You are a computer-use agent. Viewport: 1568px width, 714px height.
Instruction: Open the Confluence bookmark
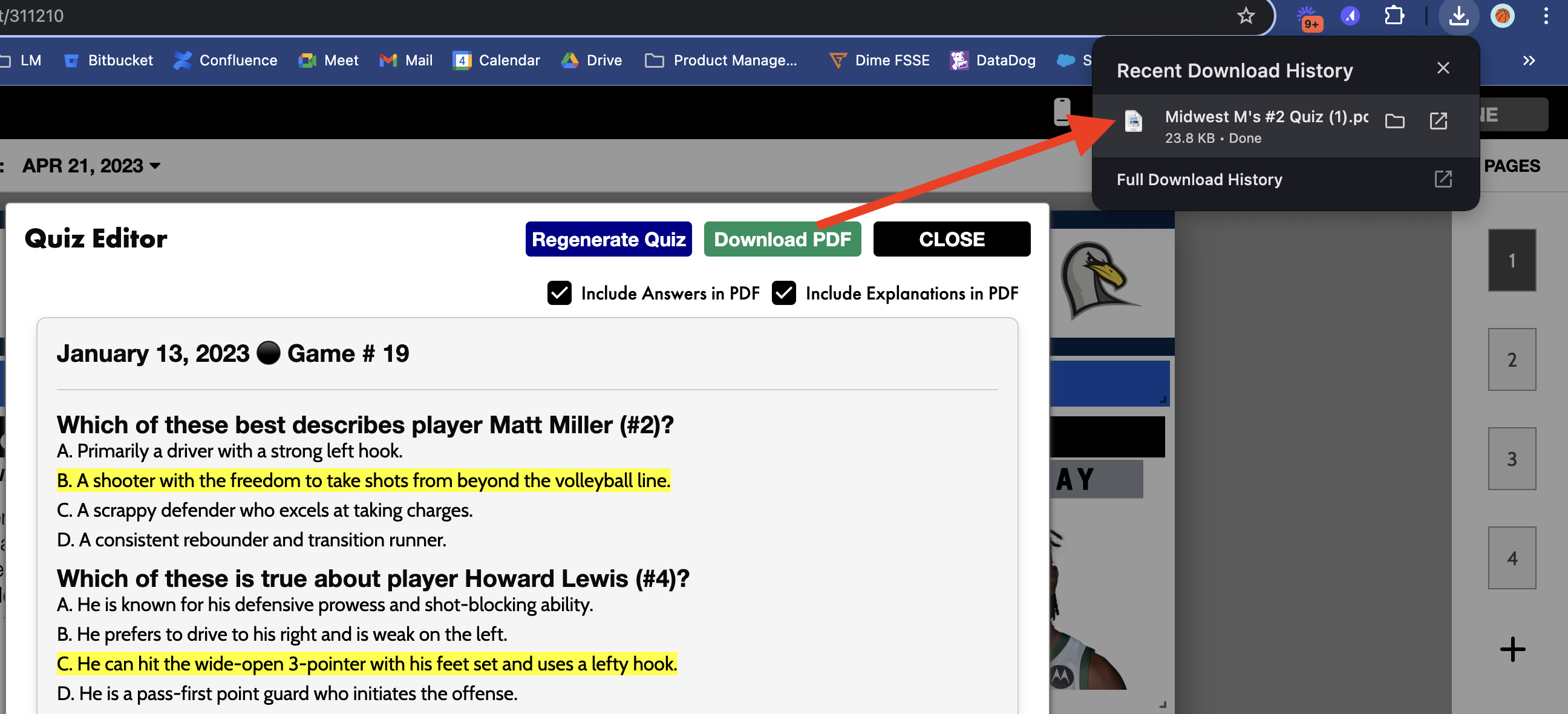(225, 61)
